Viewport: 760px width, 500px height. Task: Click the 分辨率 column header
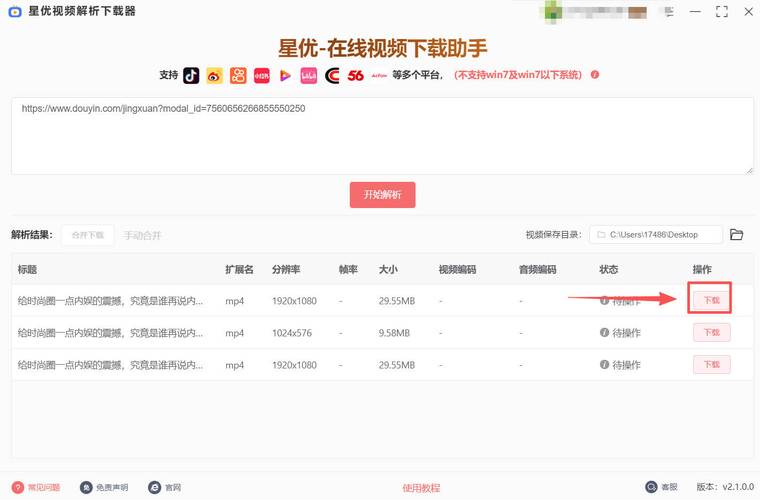tap(286, 269)
